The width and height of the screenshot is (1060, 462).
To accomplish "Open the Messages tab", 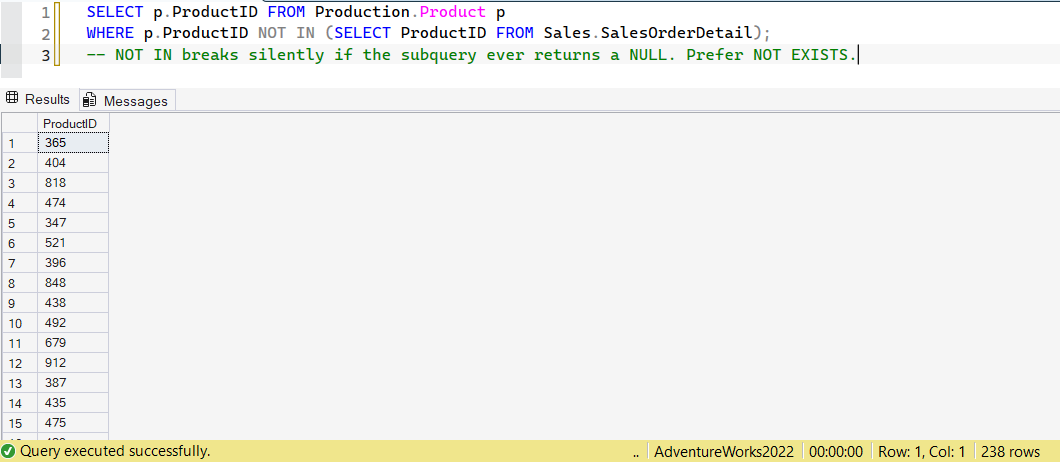I will (126, 101).
